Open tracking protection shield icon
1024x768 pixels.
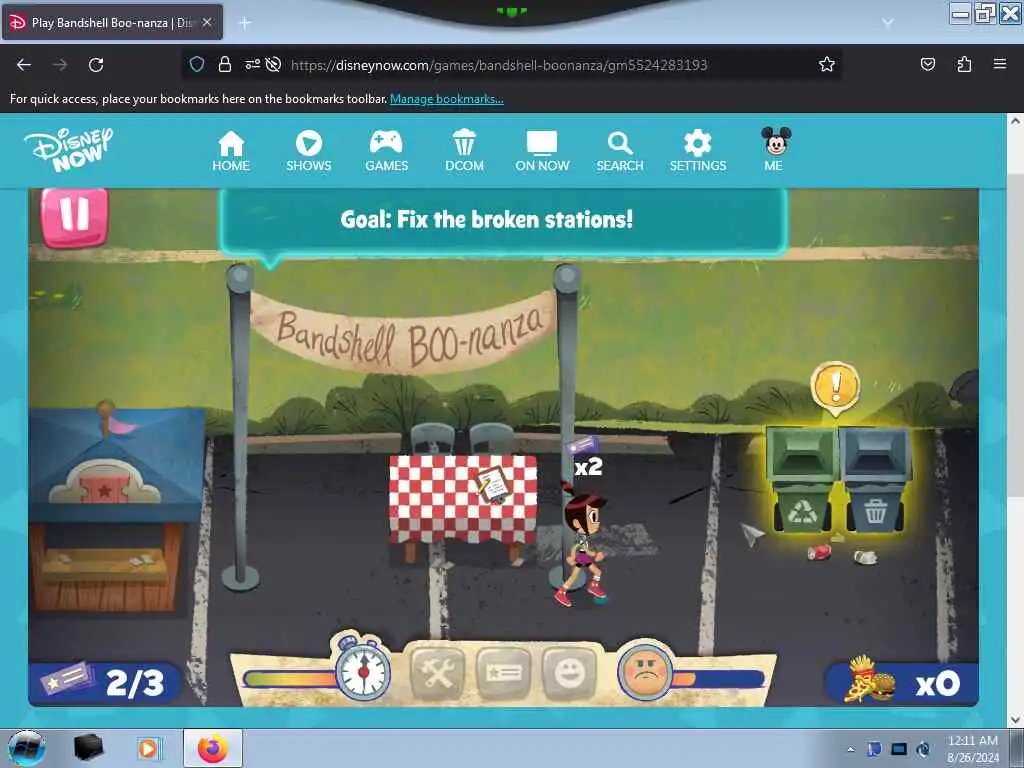[197, 64]
